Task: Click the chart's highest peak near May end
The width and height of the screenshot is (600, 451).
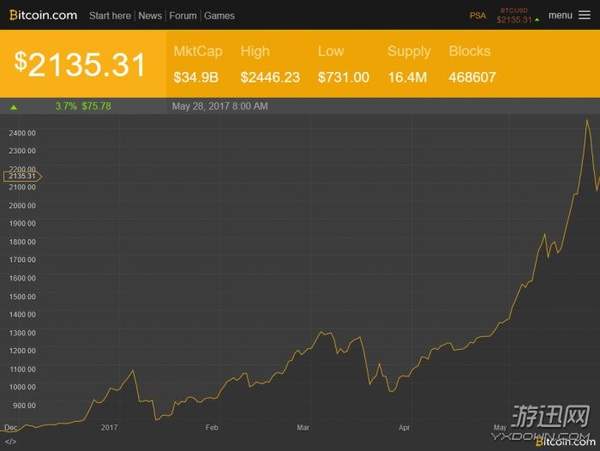Action: [x=586, y=121]
